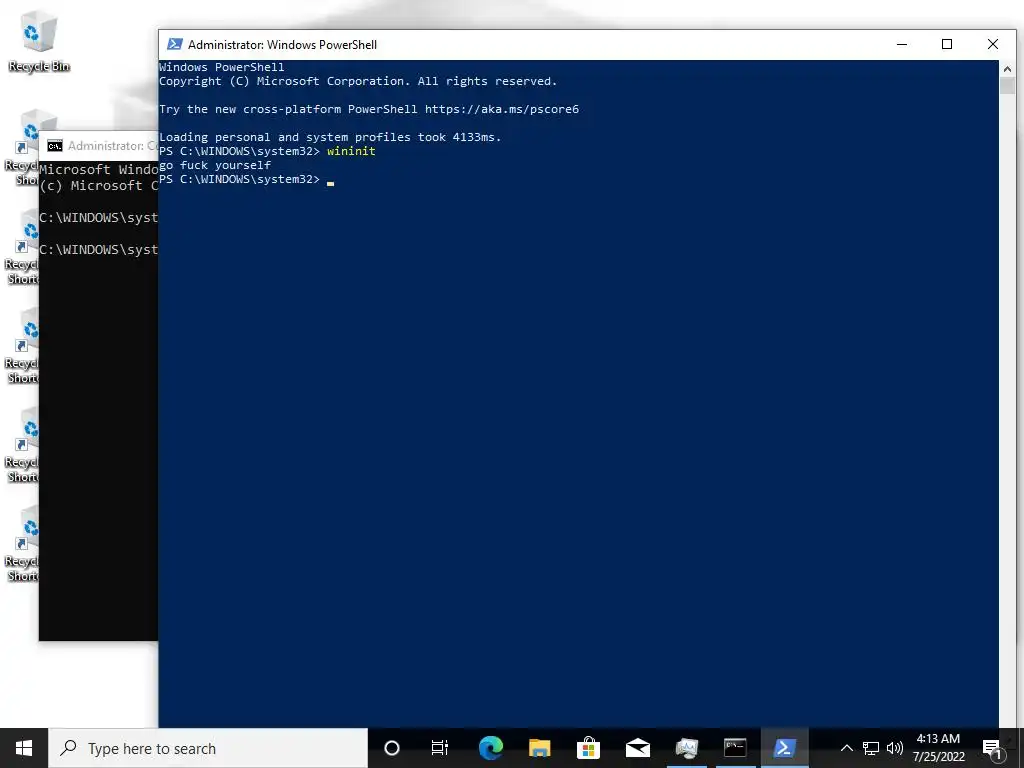Open the Windows Start menu

pos(24,748)
